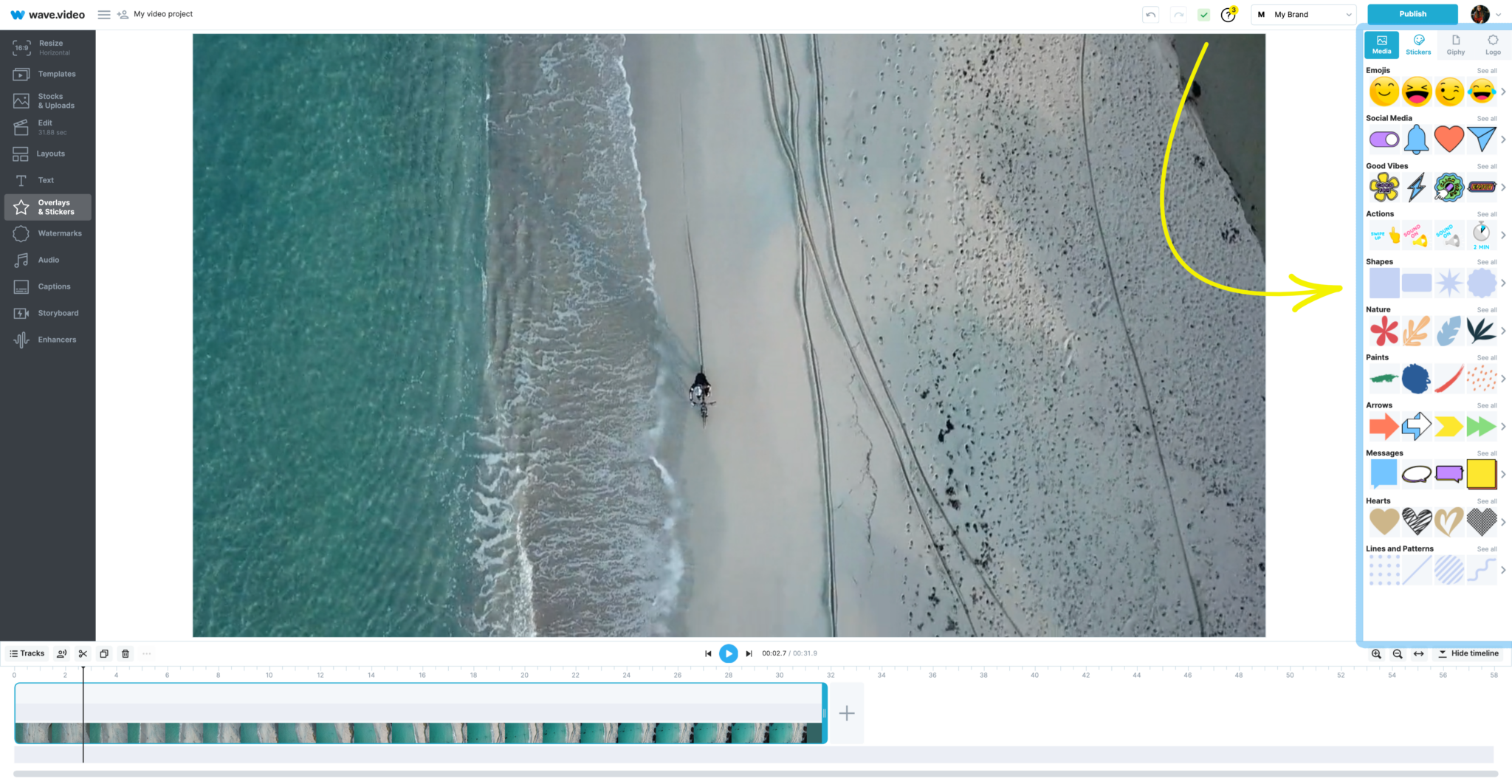The height and width of the screenshot is (784, 1512).
Task: Click the Publish button
Action: tap(1411, 13)
